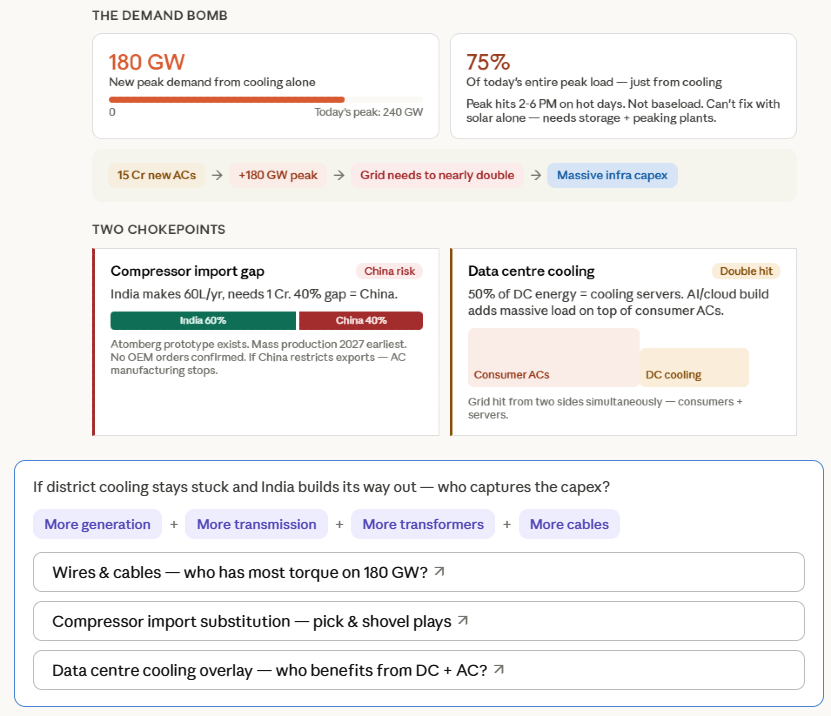This screenshot has height=716, width=831.
Task: Click arrow icon next to Wires & cables question
Action: 439,571
